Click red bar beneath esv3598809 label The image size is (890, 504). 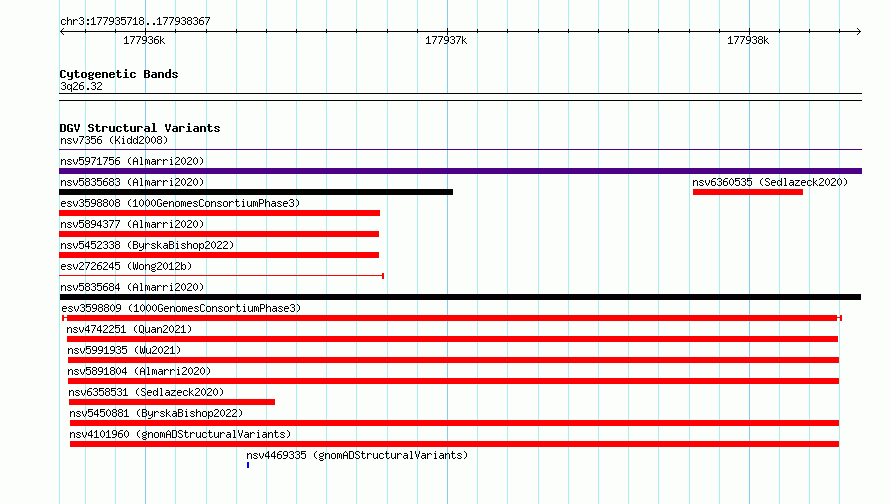pos(452,318)
